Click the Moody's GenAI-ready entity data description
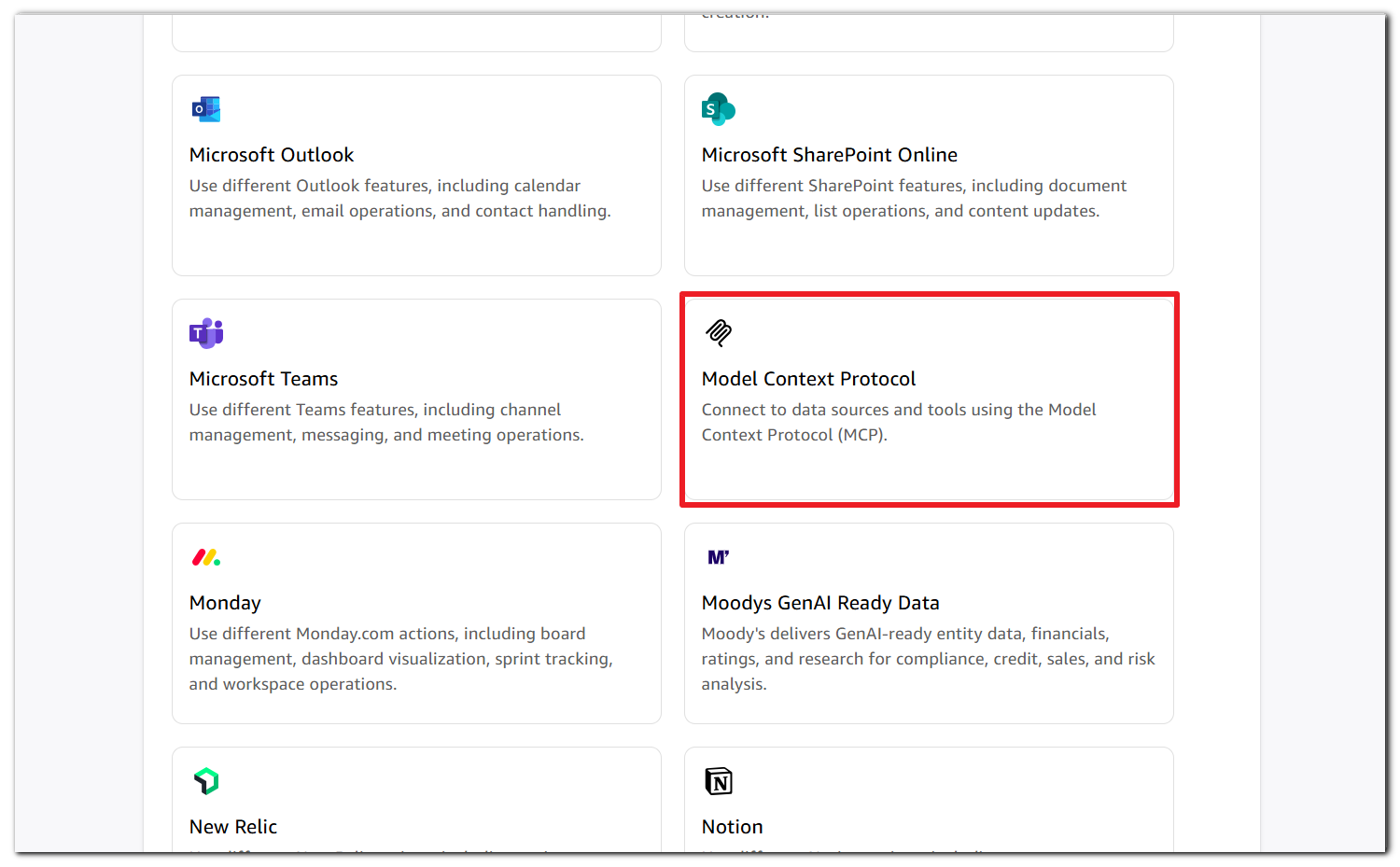The height and width of the screenshot is (867, 1400). (929, 659)
